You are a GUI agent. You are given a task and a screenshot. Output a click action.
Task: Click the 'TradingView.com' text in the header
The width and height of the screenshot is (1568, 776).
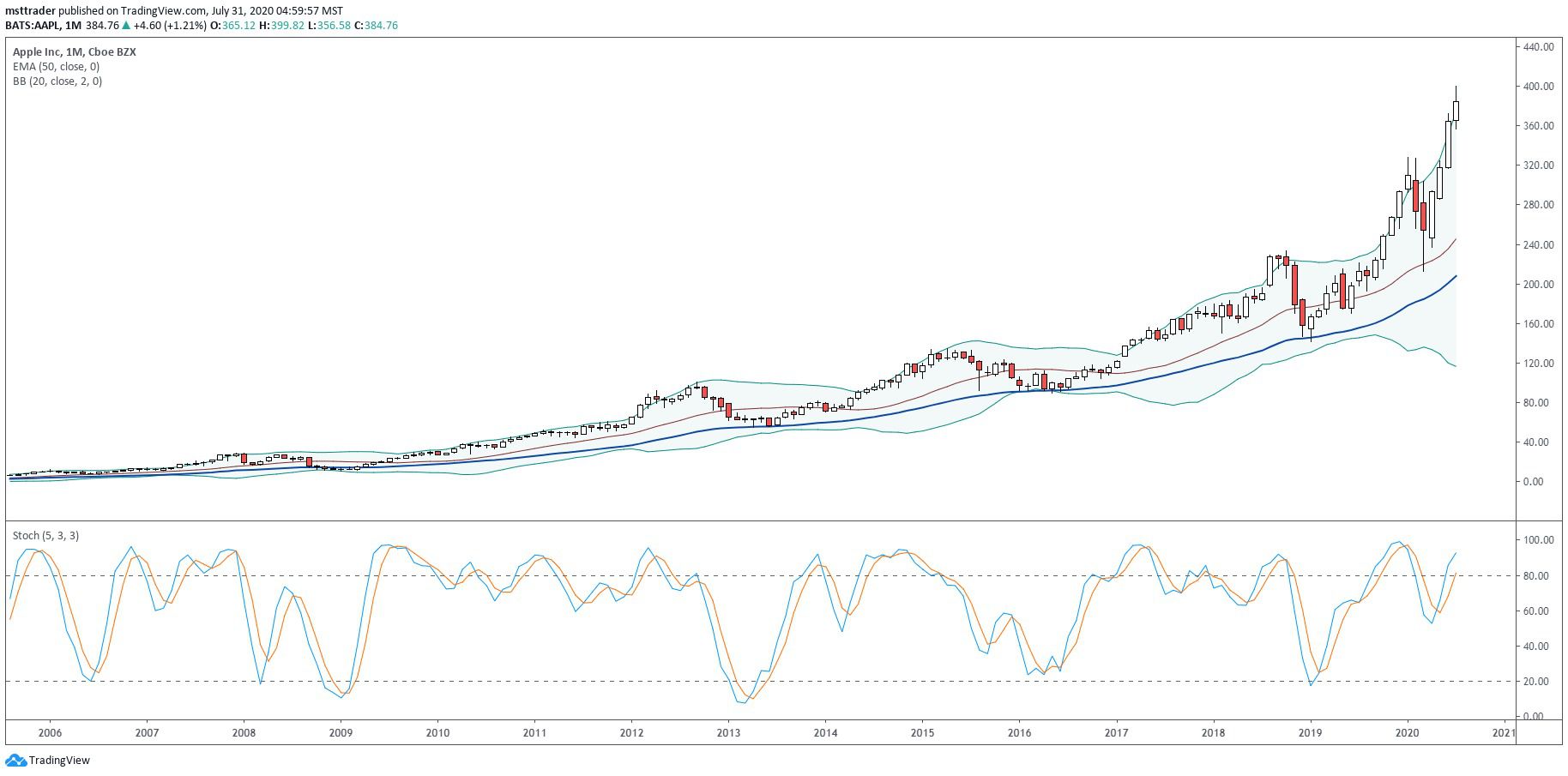[x=166, y=11]
